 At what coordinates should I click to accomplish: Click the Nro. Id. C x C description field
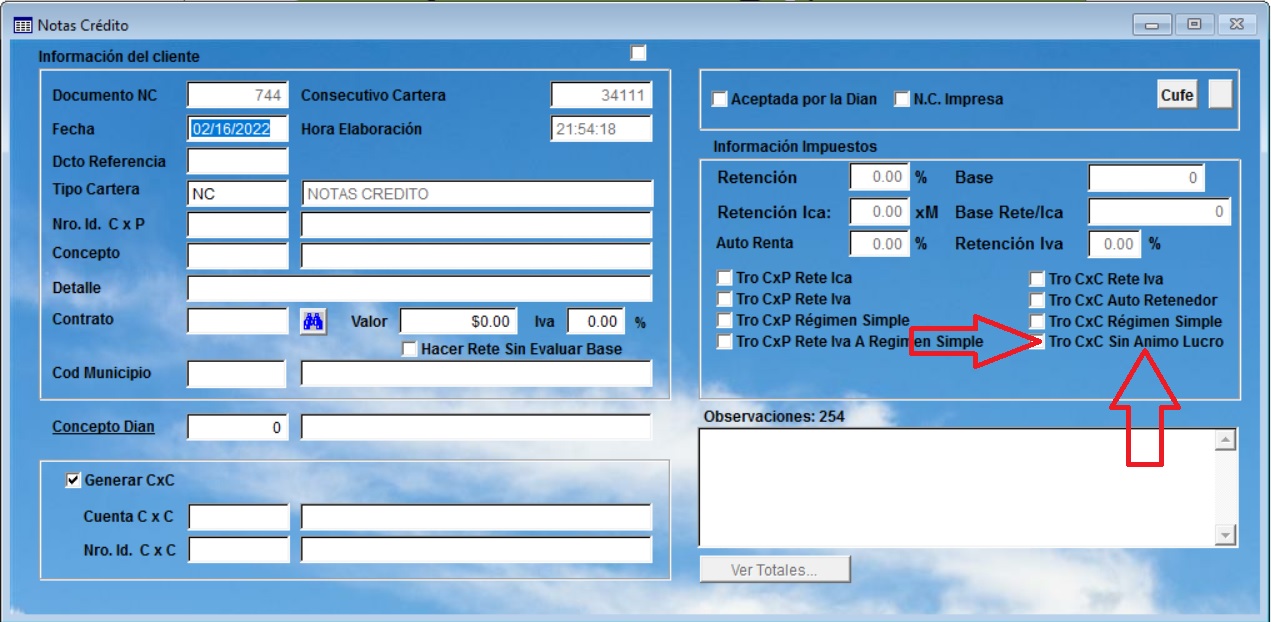pyautogui.click(x=476, y=550)
